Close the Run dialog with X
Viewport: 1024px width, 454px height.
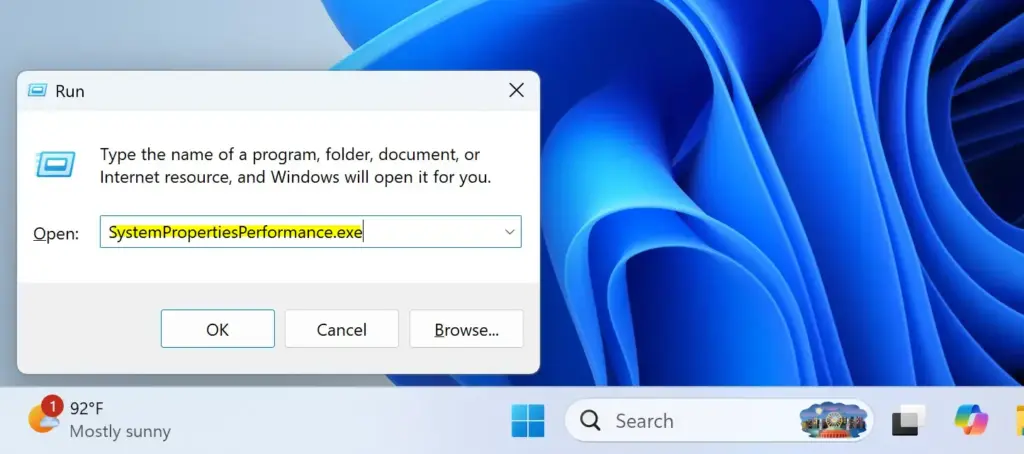click(x=517, y=91)
